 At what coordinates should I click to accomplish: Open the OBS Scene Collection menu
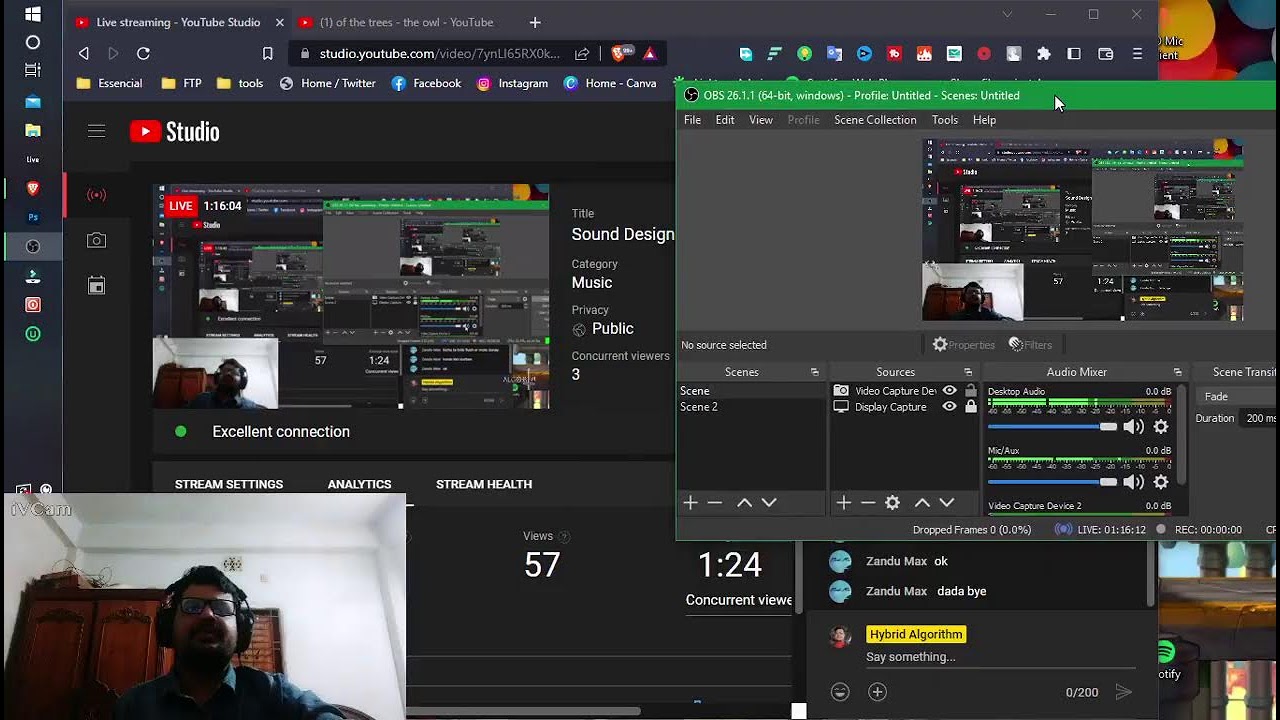click(x=875, y=120)
